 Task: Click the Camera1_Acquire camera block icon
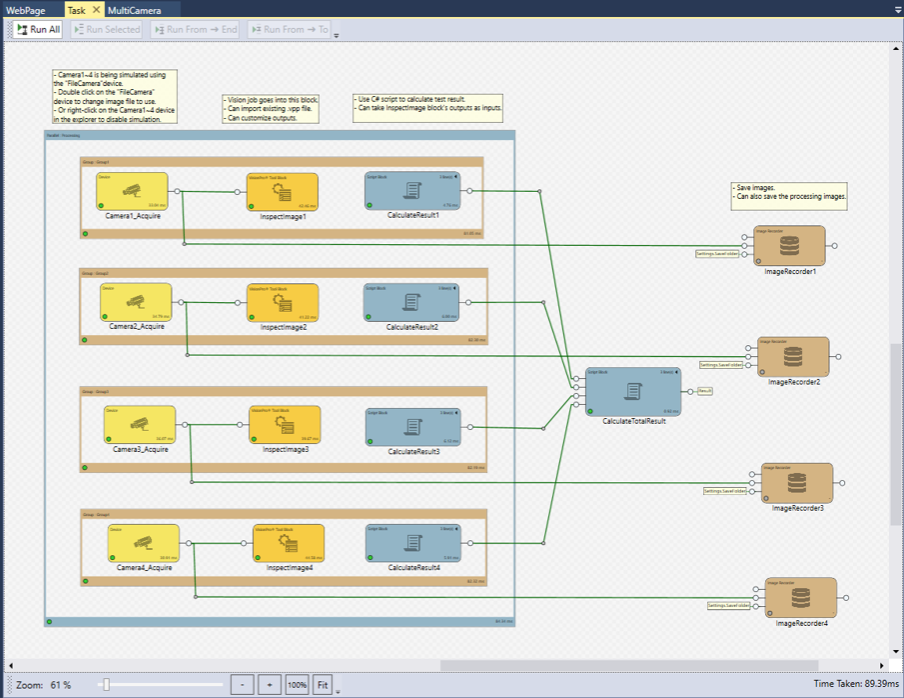pyautogui.click(x=132, y=190)
